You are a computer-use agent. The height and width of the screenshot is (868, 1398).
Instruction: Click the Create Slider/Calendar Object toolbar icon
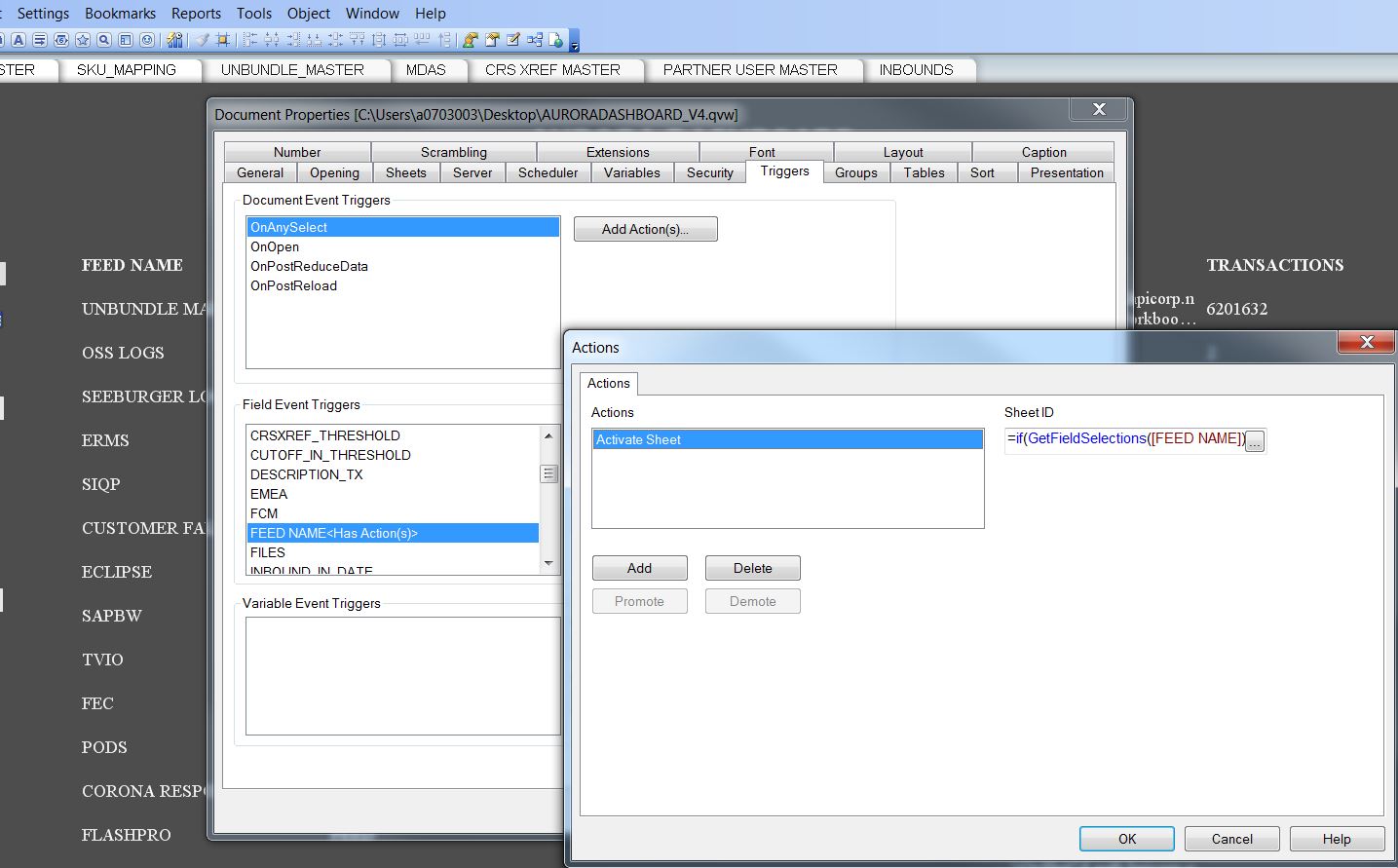click(61, 40)
